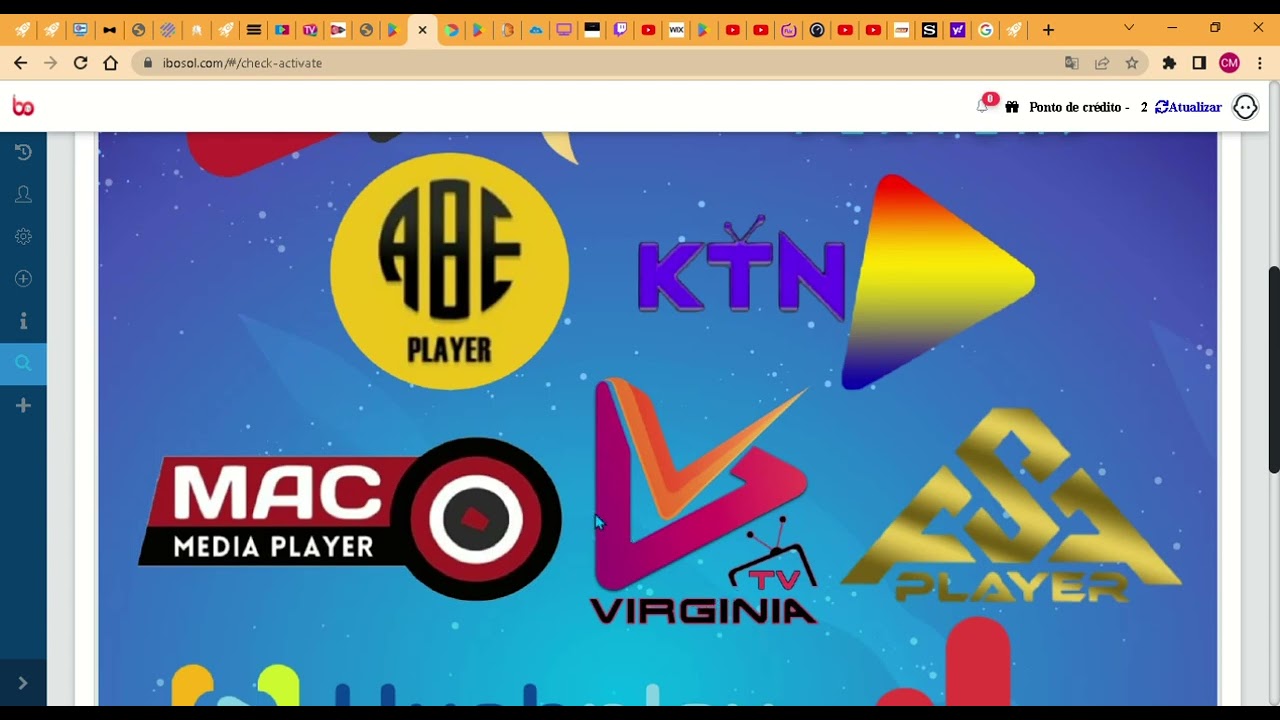The width and height of the screenshot is (1280, 720).
Task: Open the CM Chrome profile
Action: tap(1229, 63)
